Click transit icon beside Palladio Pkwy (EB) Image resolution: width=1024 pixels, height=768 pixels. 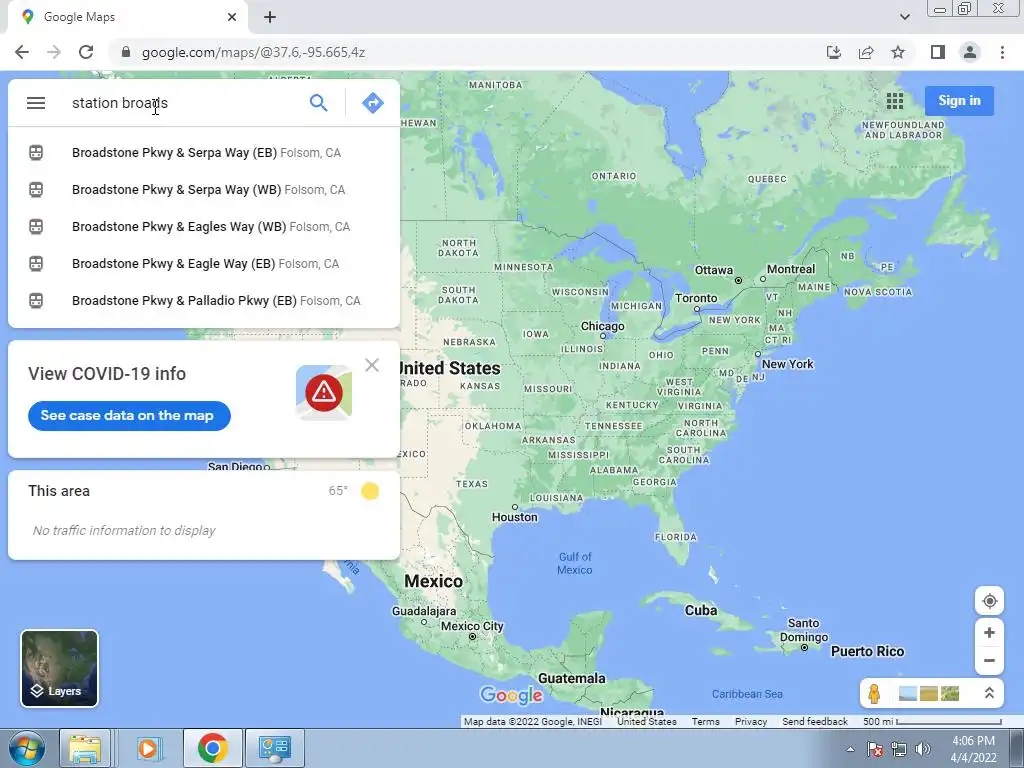(36, 301)
